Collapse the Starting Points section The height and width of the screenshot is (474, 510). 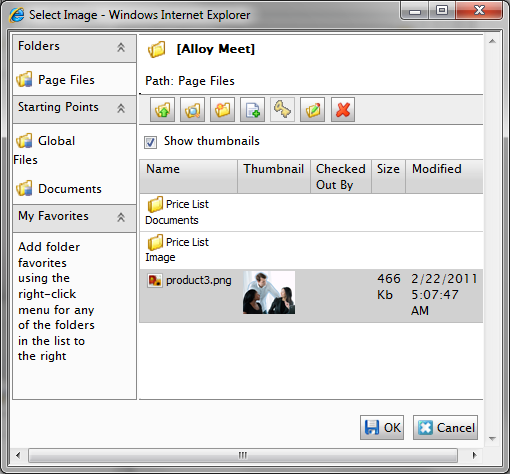click(121, 108)
